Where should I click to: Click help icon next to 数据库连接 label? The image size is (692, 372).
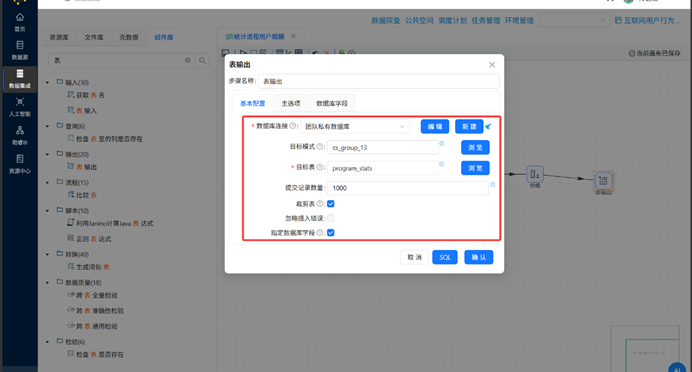tap(292, 126)
